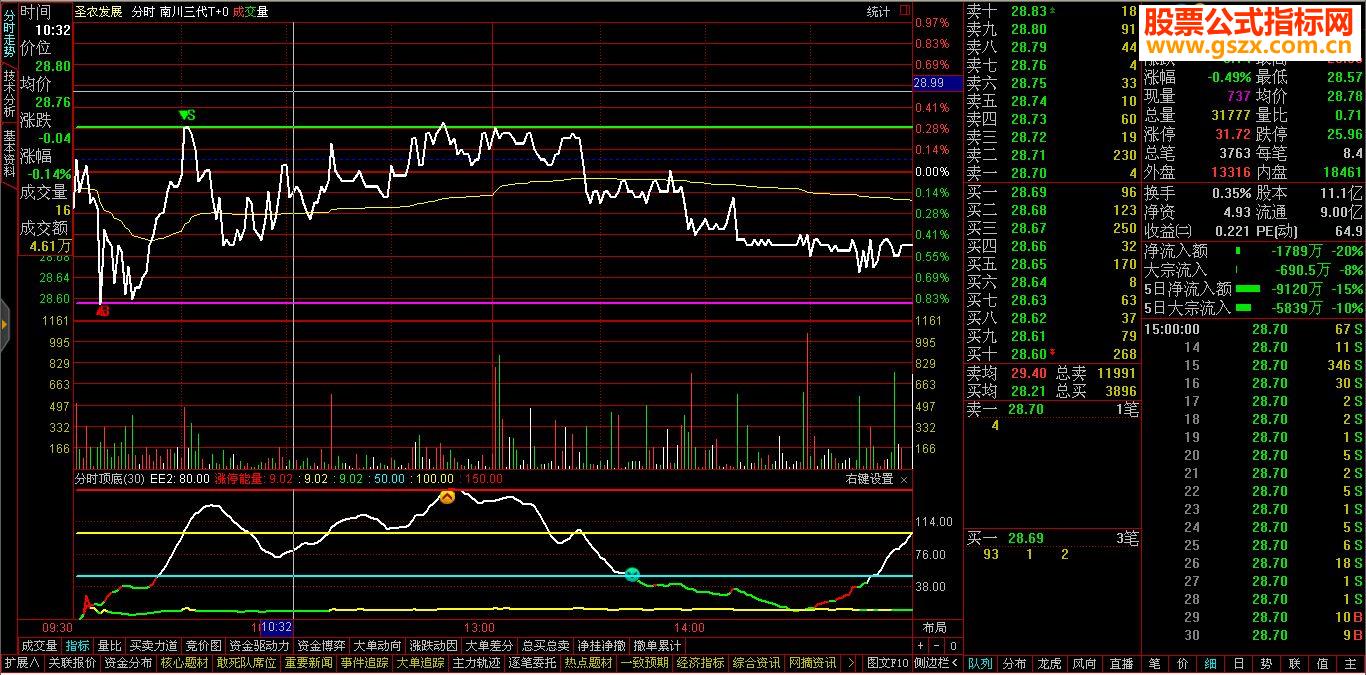Click the green S sell signal marker

(186, 115)
